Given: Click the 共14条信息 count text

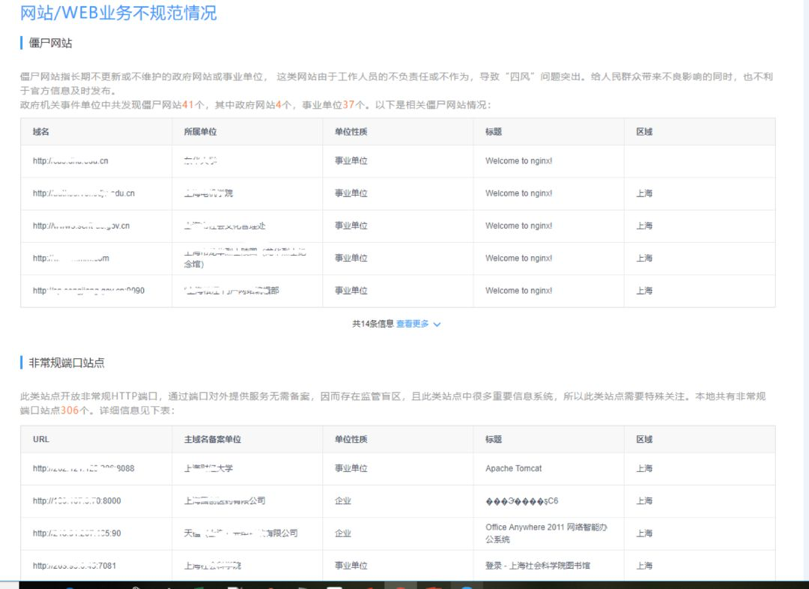Looking at the screenshot, I should (x=373, y=324).
